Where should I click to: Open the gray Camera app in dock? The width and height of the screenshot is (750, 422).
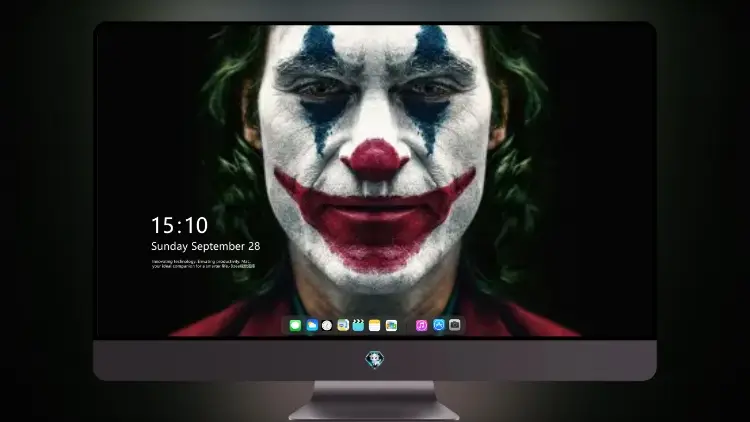pos(455,325)
